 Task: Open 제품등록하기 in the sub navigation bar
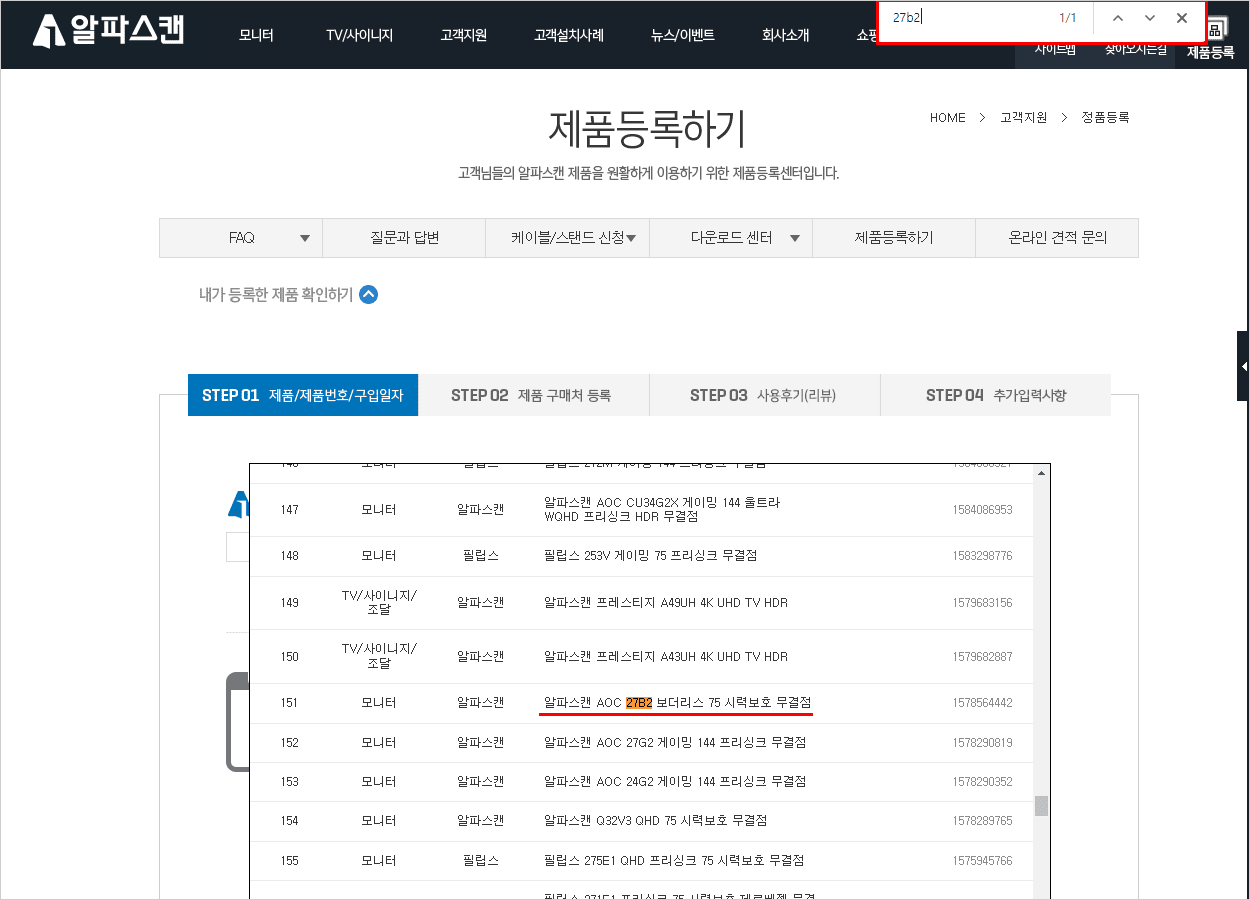[894, 238]
